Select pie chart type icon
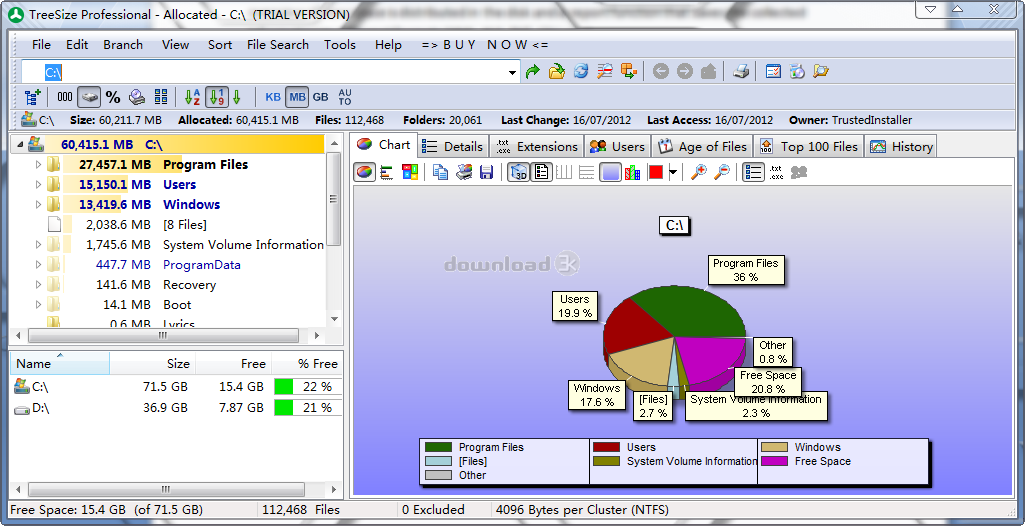The width and height of the screenshot is (1025, 526). [365, 173]
